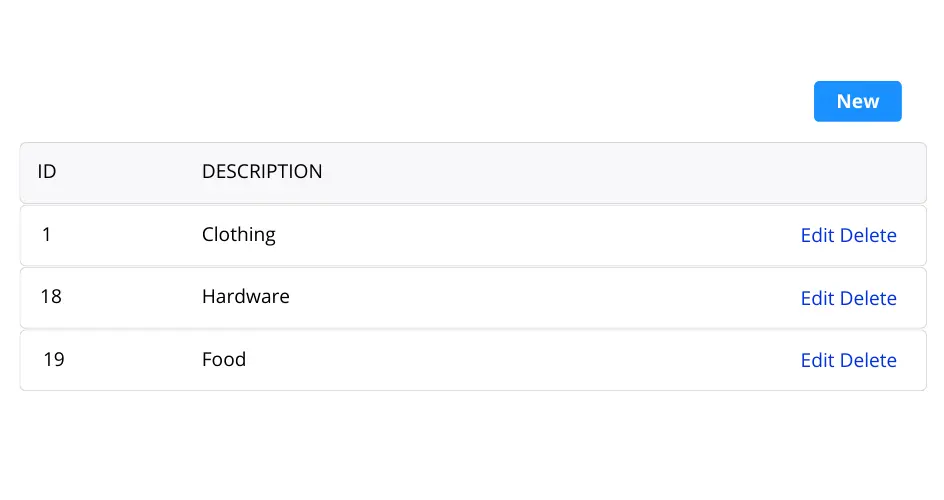This screenshot has height=500, width=944.
Task: Edit the Clothing category
Action: click(x=817, y=235)
